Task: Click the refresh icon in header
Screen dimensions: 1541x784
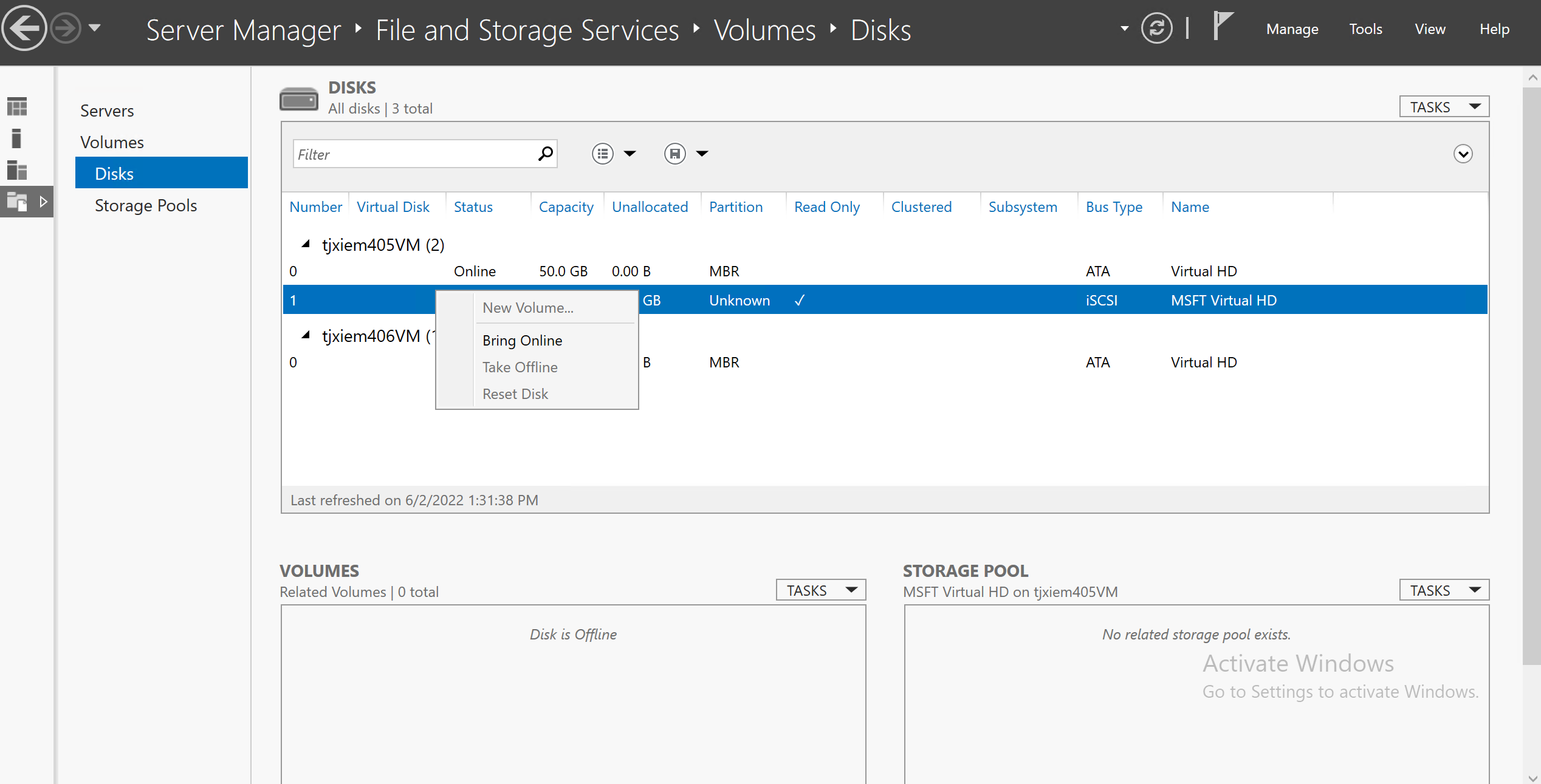Action: pyautogui.click(x=1156, y=28)
